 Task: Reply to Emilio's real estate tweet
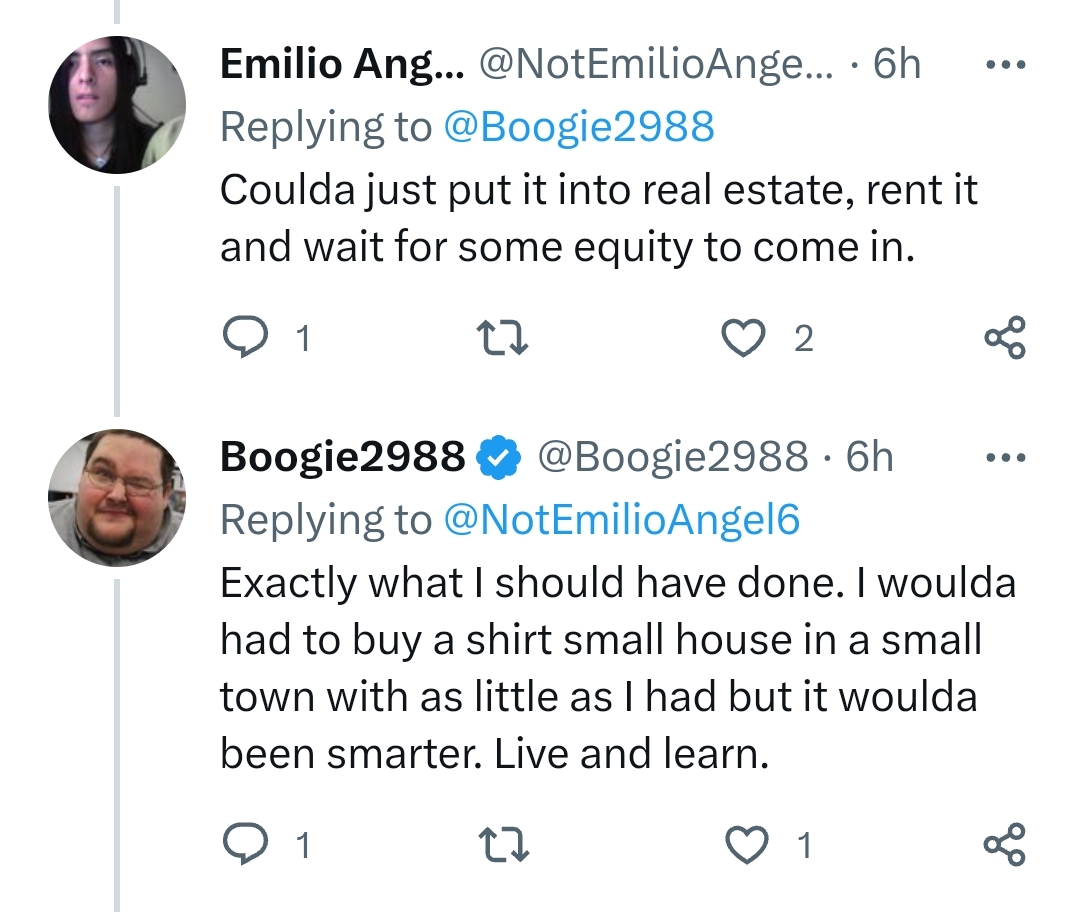pyautogui.click(x=240, y=341)
